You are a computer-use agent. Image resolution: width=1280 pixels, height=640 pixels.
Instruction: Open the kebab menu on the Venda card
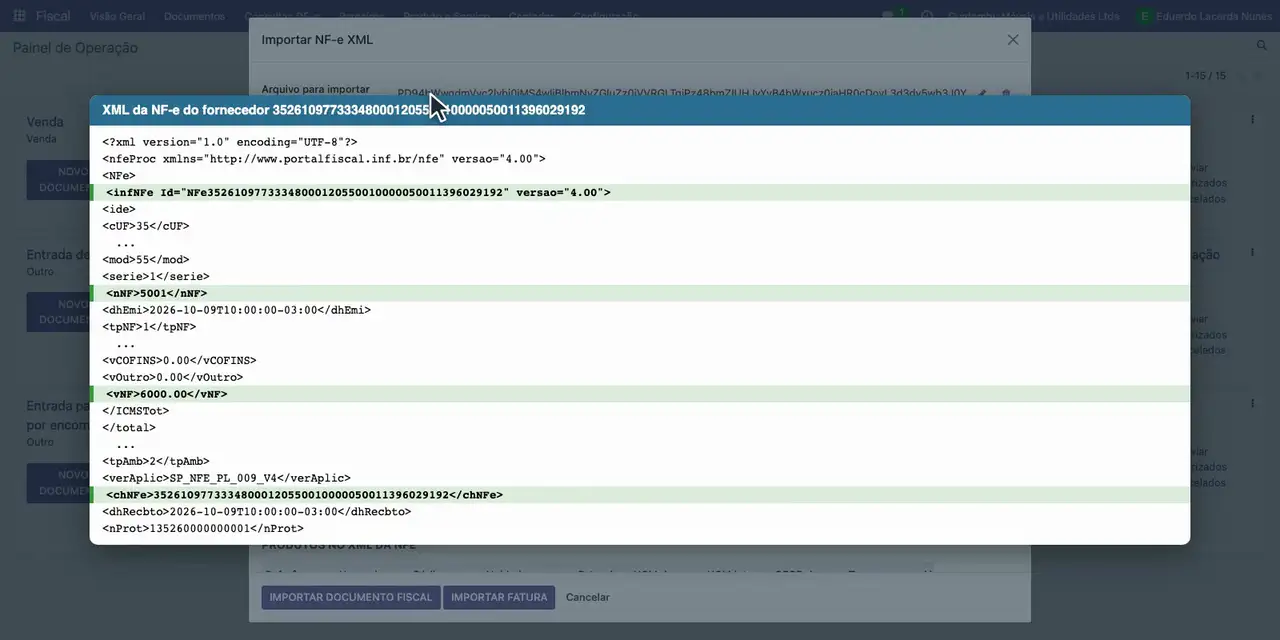tap(1252, 119)
